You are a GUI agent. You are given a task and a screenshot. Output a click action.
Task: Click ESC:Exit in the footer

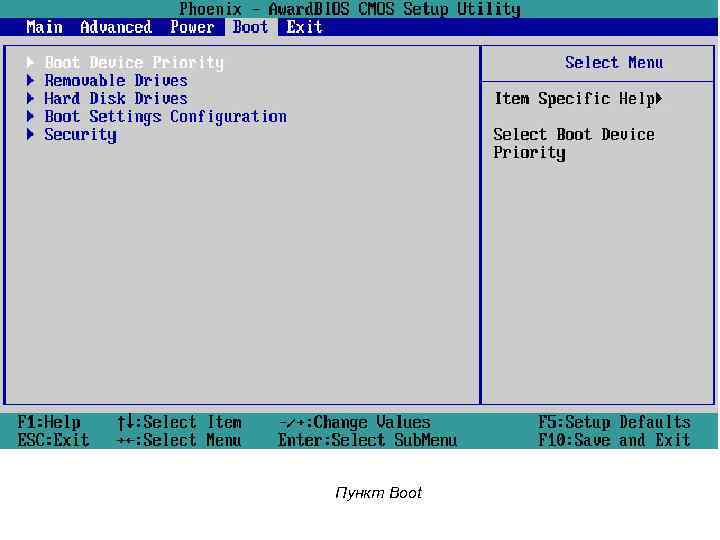[x=53, y=440]
